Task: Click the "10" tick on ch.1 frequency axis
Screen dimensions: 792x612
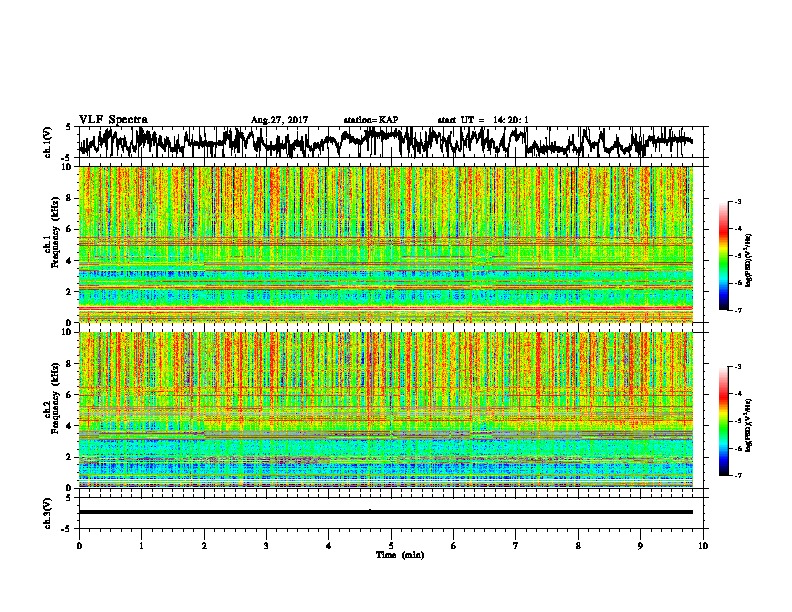Action: coord(68,167)
